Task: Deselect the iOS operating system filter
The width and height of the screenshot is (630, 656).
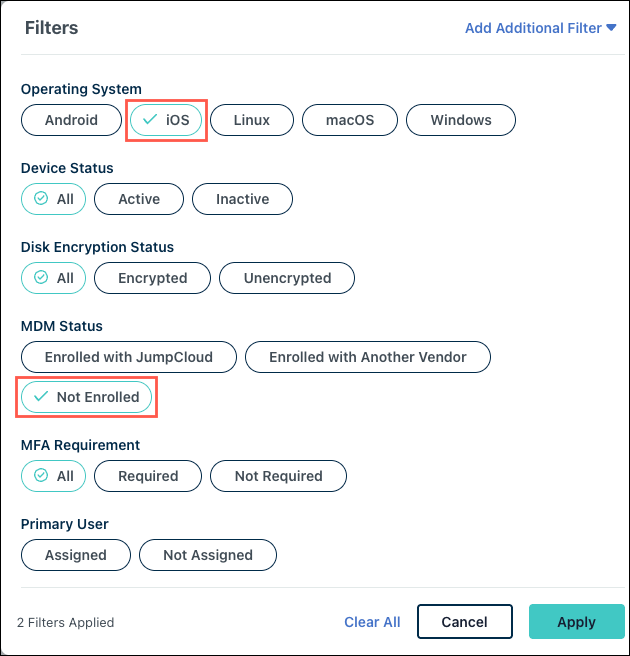Action: [x=166, y=120]
